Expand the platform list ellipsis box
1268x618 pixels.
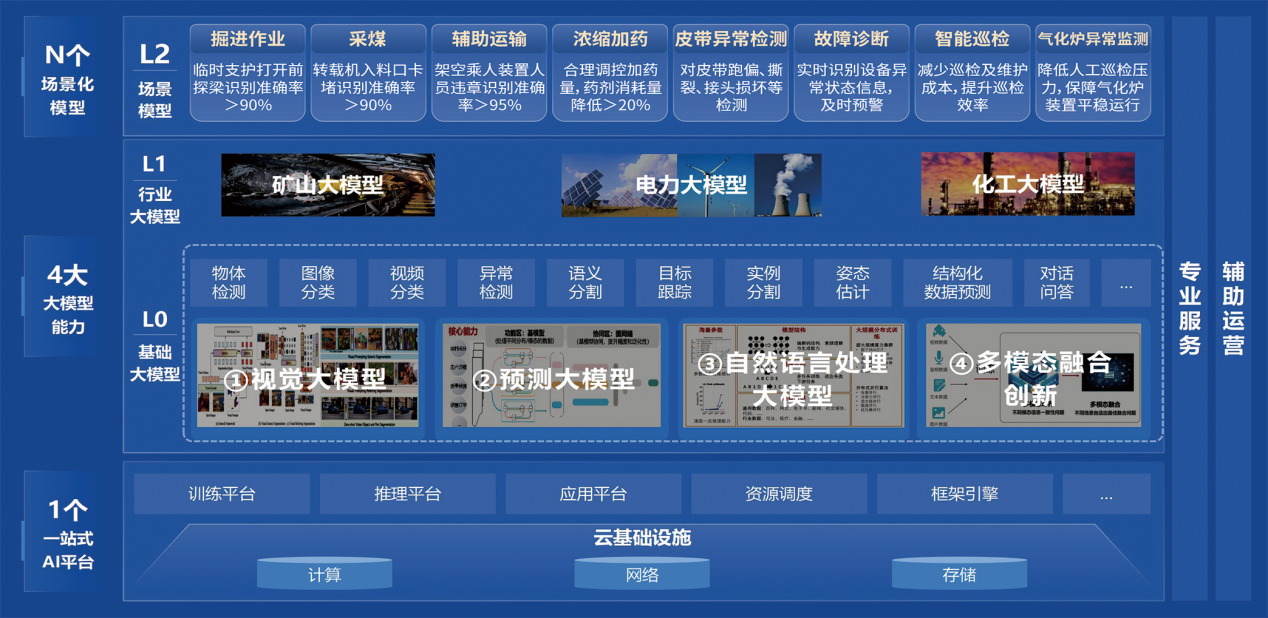click(1106, 494)
